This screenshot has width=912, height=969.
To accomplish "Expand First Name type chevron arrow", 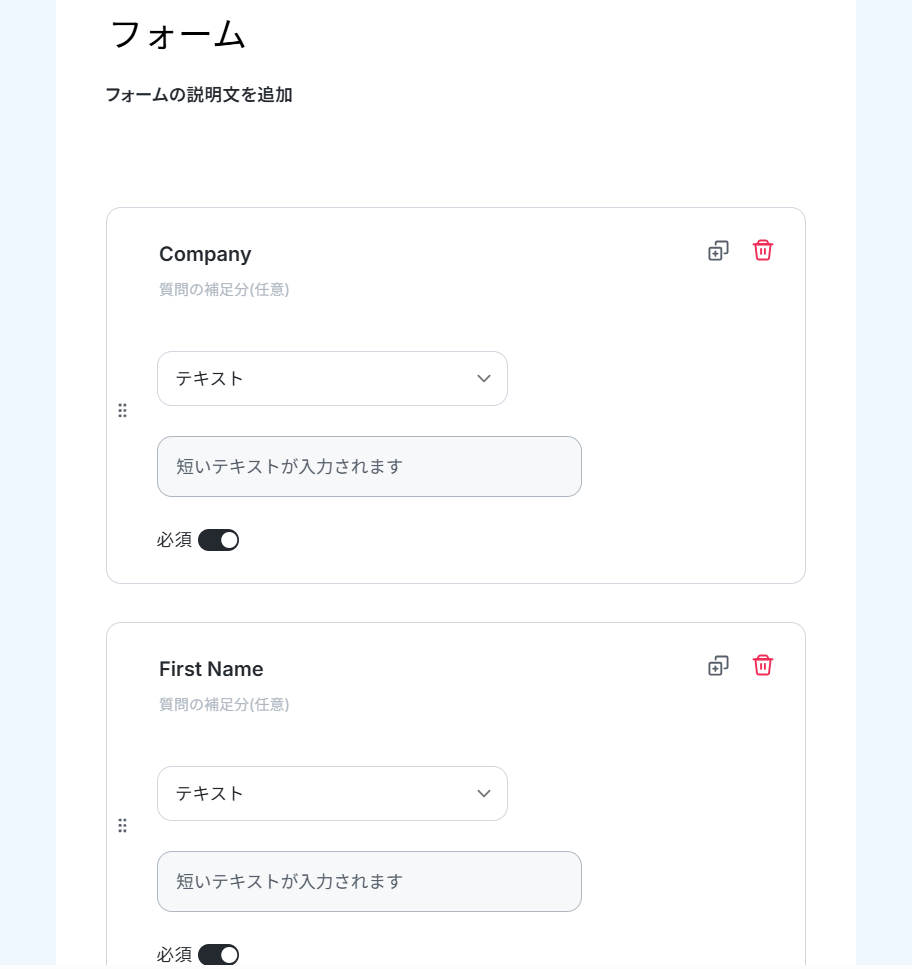I will pos(484,793).
